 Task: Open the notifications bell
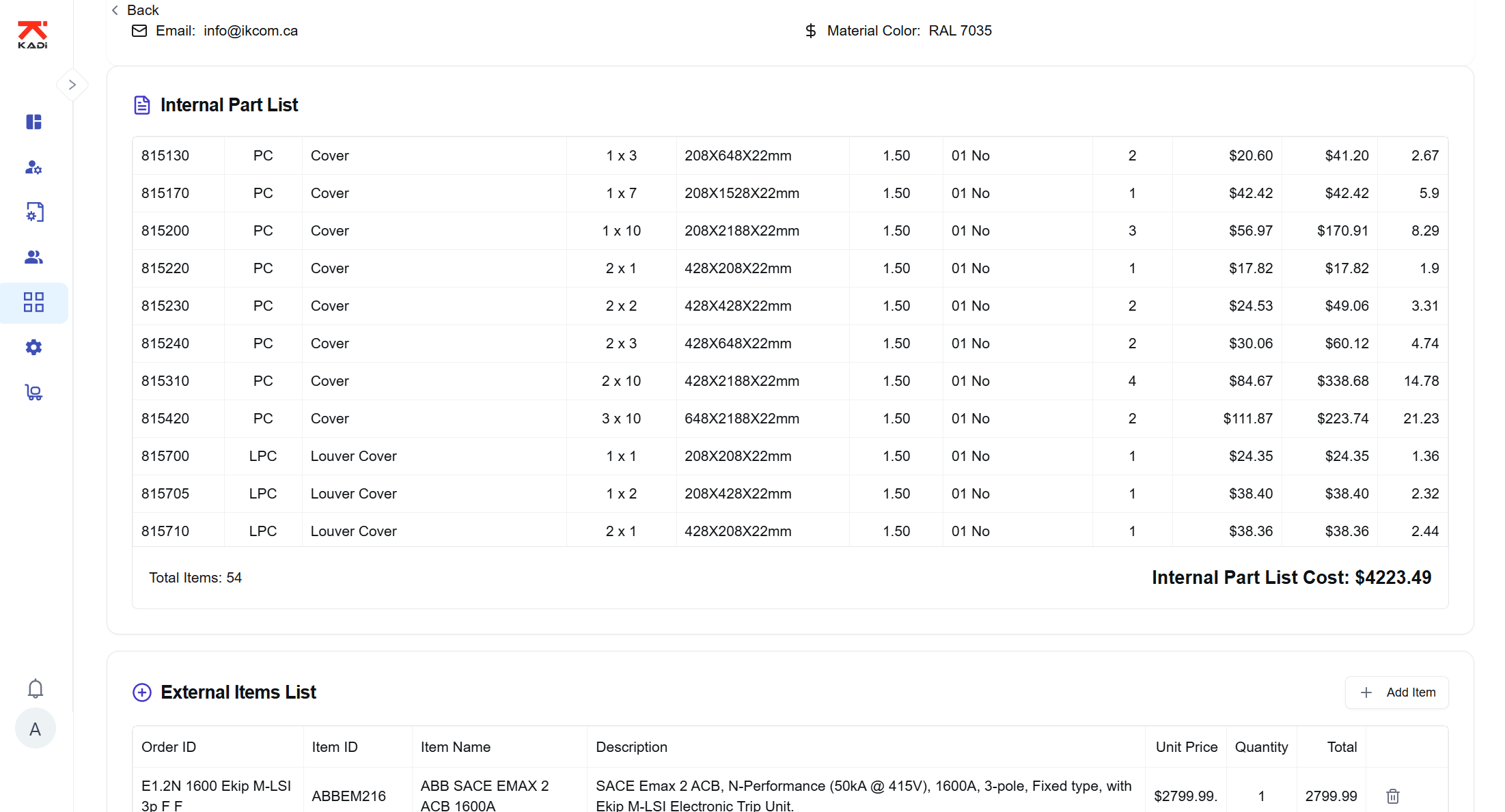pos(36,688)
